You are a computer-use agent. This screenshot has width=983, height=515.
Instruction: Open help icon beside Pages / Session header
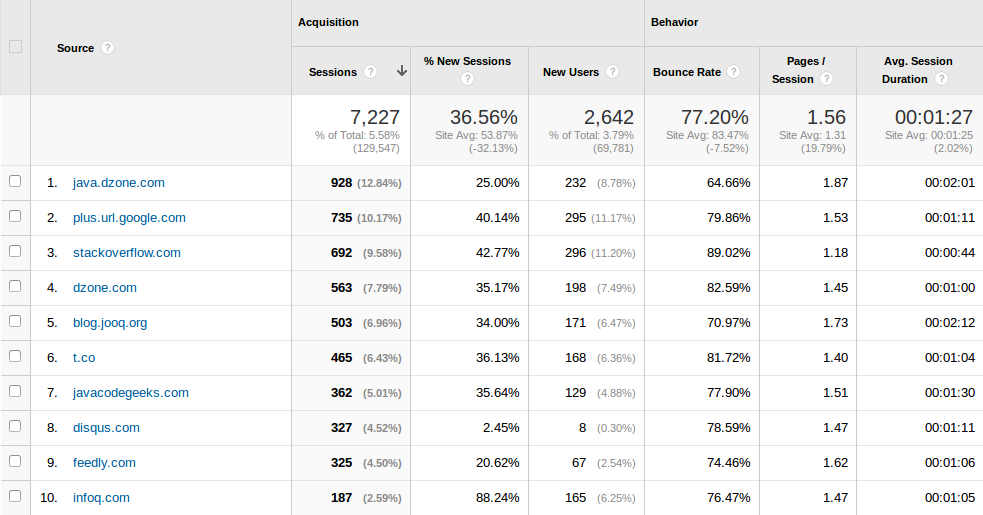(x=826, y=78)
